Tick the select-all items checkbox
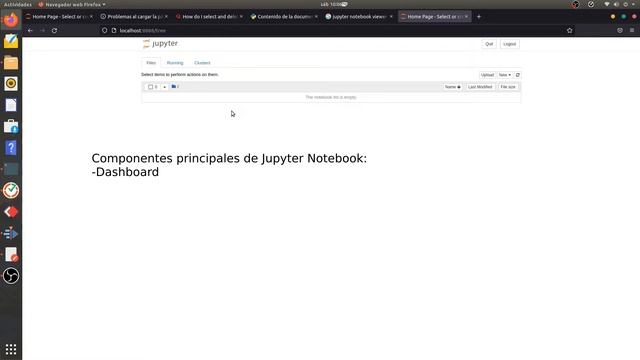 tap(151, 87)
